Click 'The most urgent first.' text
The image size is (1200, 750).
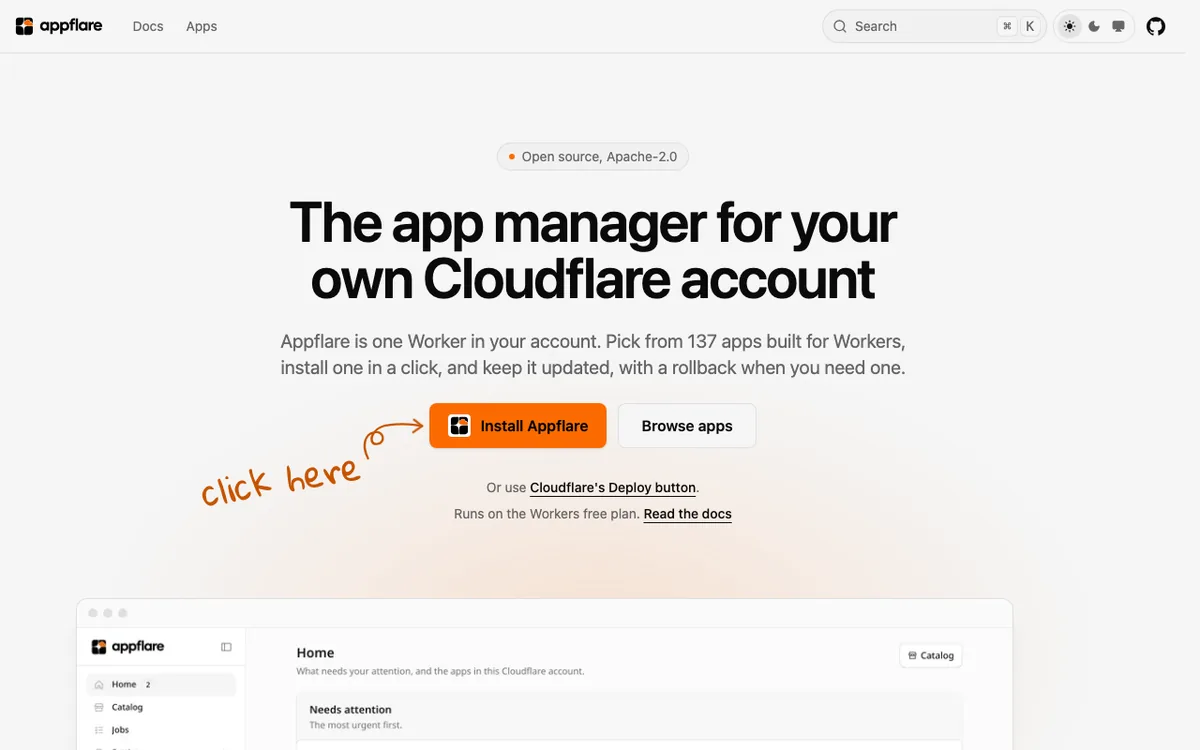(x=356, y=725)
